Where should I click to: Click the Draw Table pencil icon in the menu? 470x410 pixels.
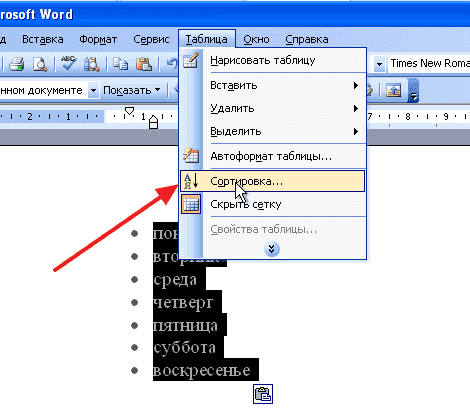tap(191, 60)
